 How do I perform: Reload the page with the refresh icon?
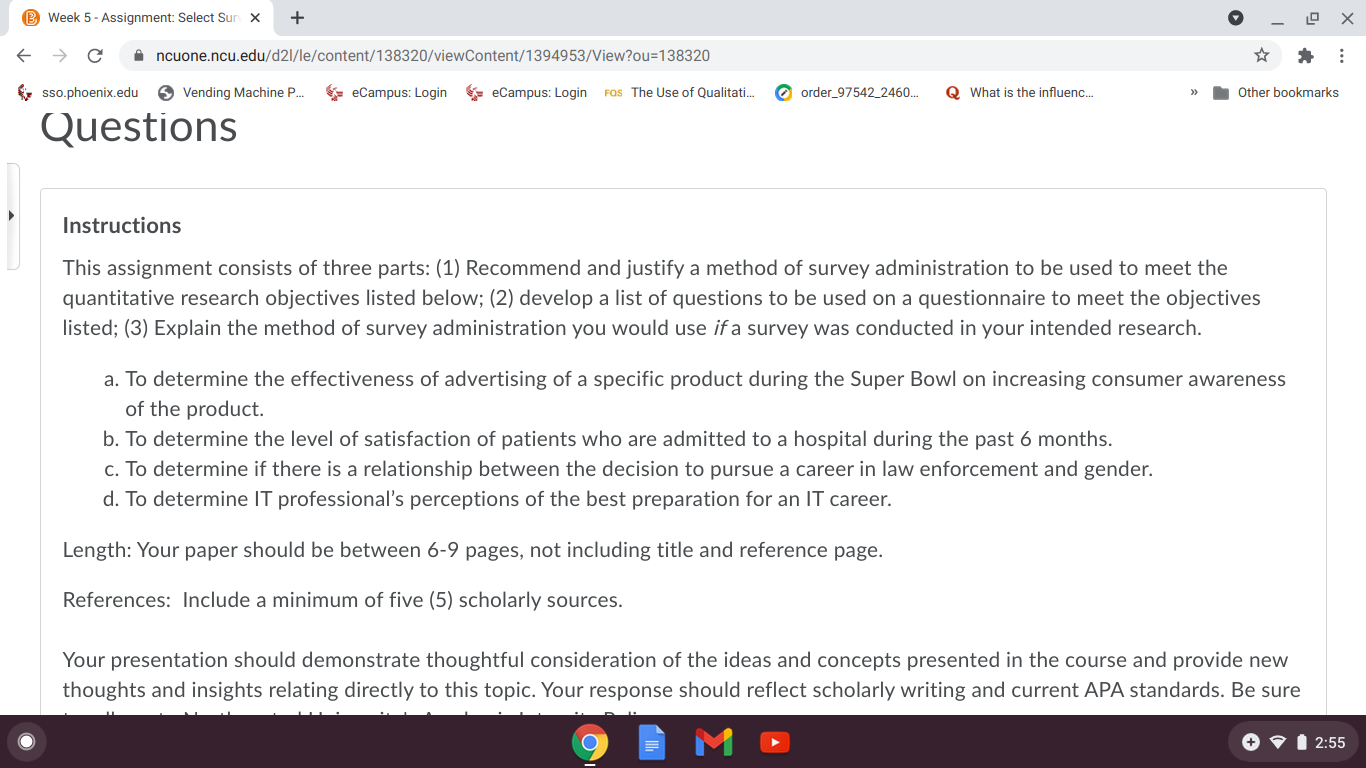95,55
